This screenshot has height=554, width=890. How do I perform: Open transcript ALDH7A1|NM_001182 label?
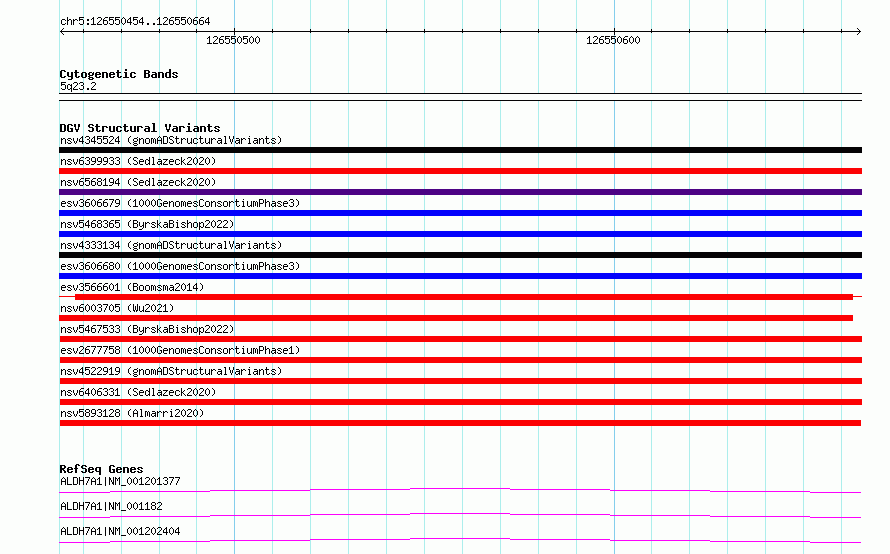point(111,506)
